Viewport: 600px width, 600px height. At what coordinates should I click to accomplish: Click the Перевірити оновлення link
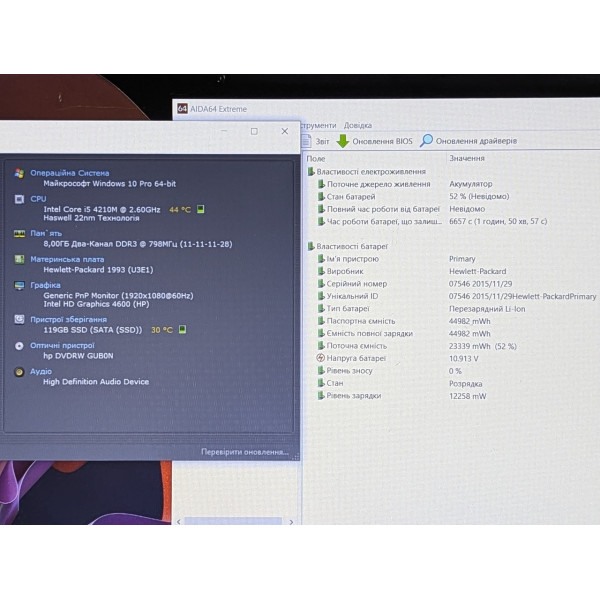245,452
